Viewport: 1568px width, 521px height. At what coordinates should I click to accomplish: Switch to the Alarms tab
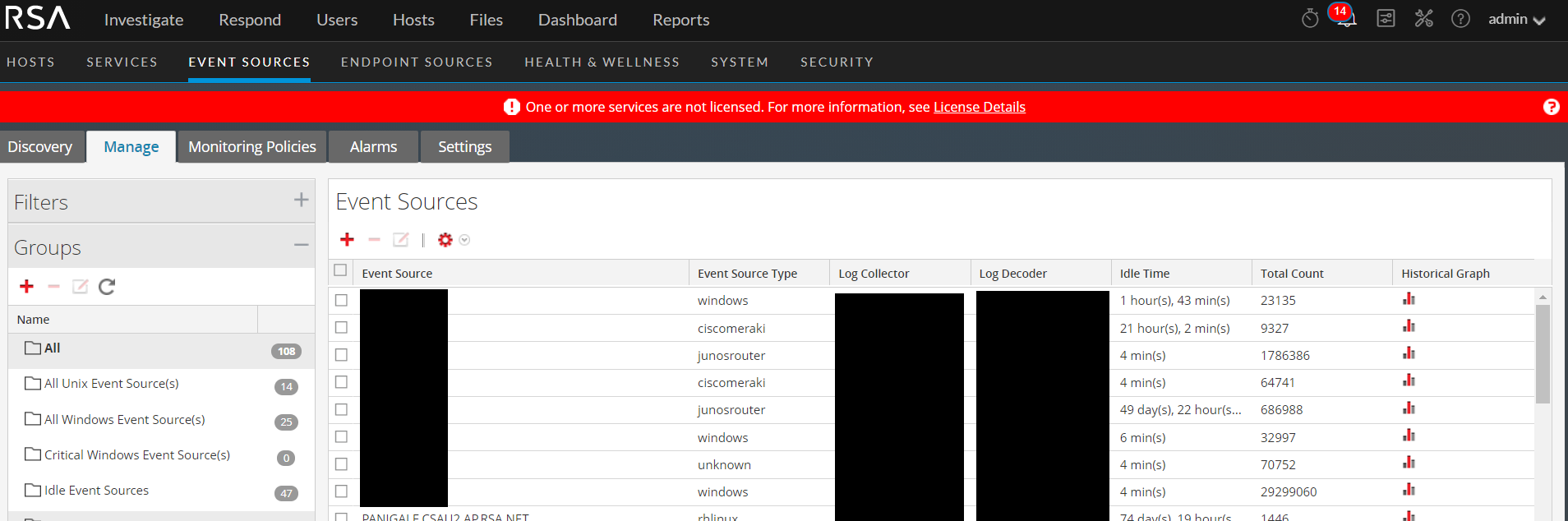[x=373, y=147]
